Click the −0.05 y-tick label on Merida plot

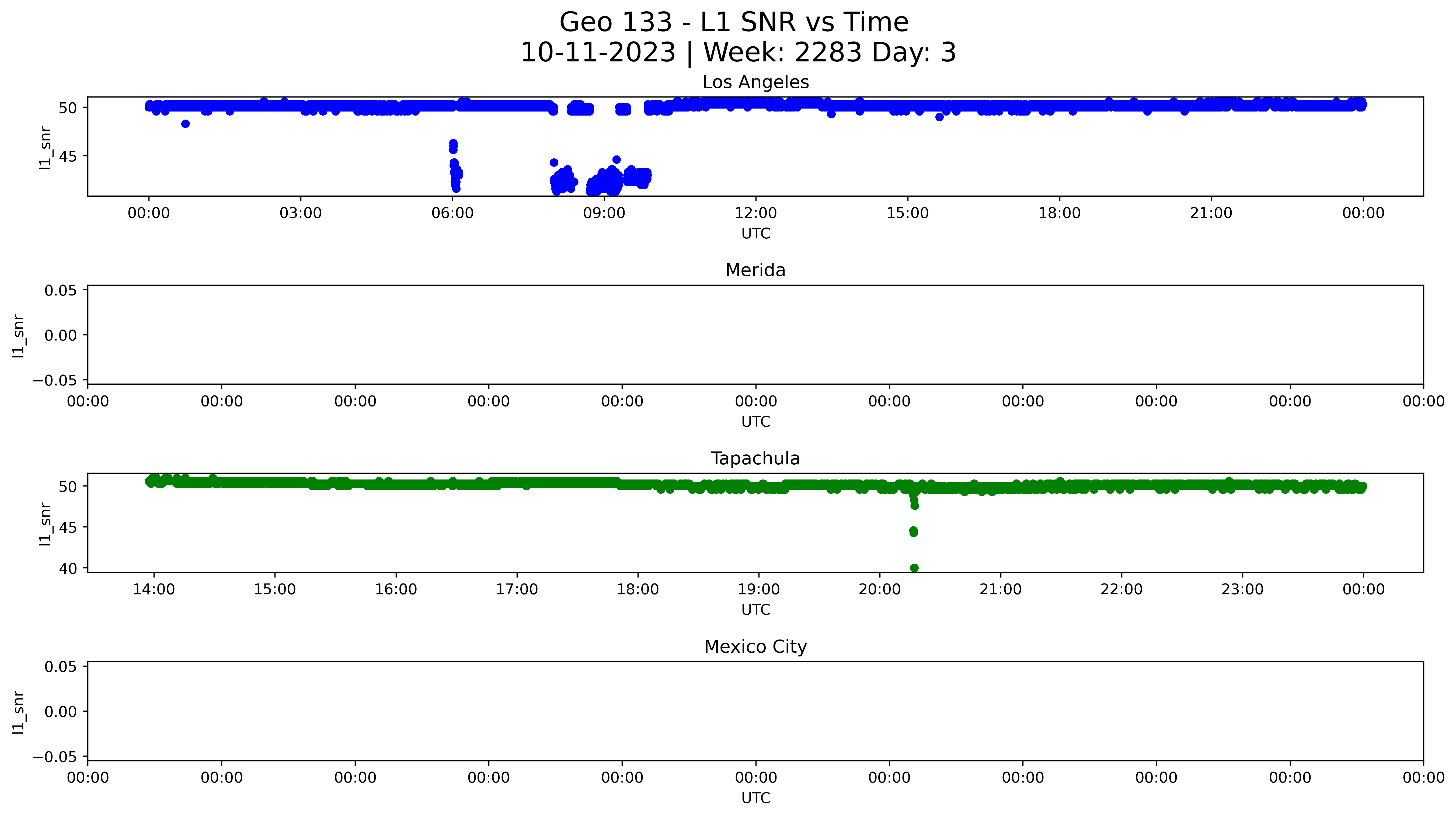point(55,381)
